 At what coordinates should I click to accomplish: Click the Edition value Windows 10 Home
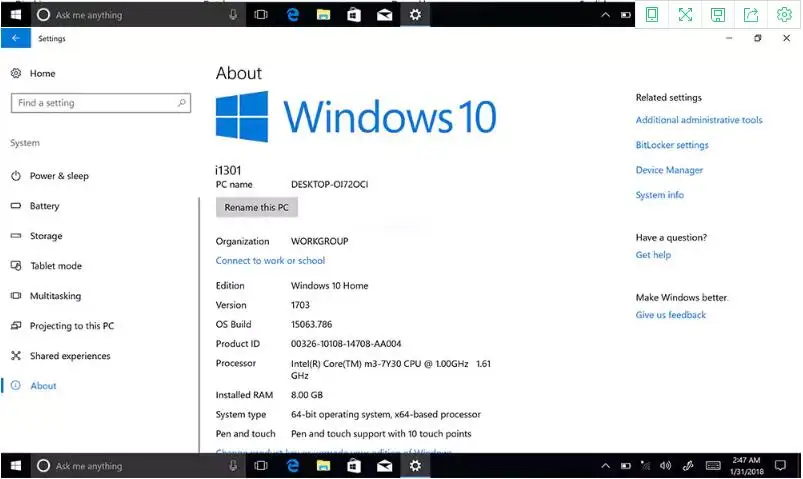pos(329,285)
